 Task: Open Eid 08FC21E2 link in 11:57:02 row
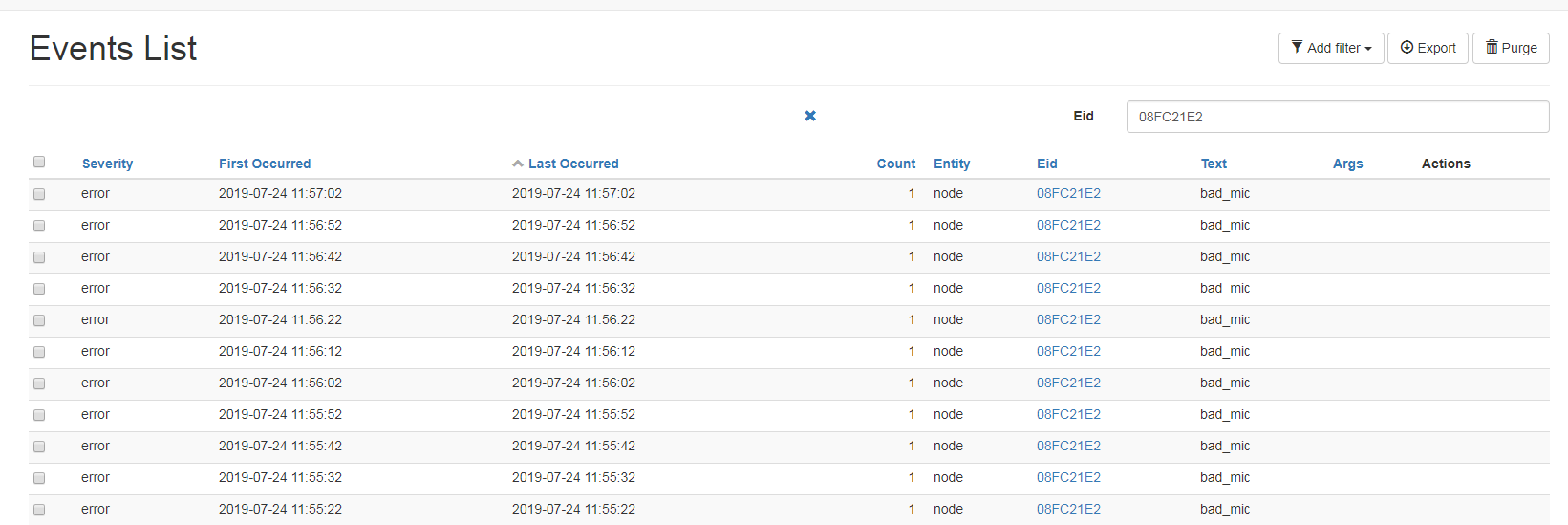tap(1068, 193)
